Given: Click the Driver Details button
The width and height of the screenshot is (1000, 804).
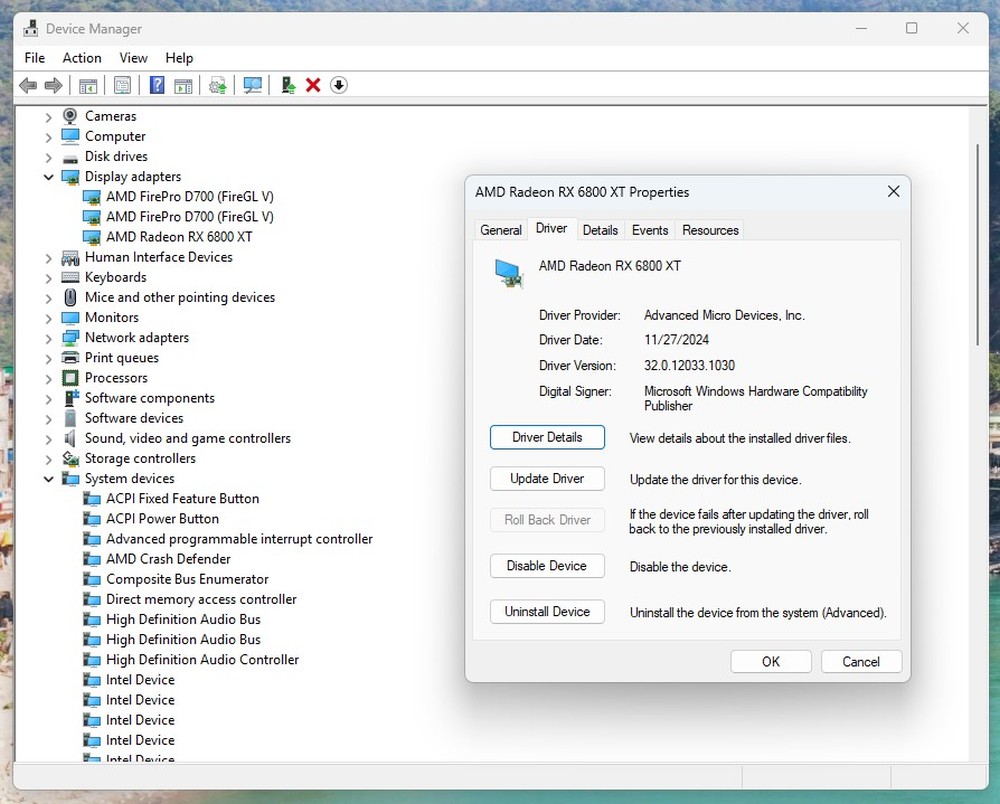Looking at the screenshot, I should [547, 437].
